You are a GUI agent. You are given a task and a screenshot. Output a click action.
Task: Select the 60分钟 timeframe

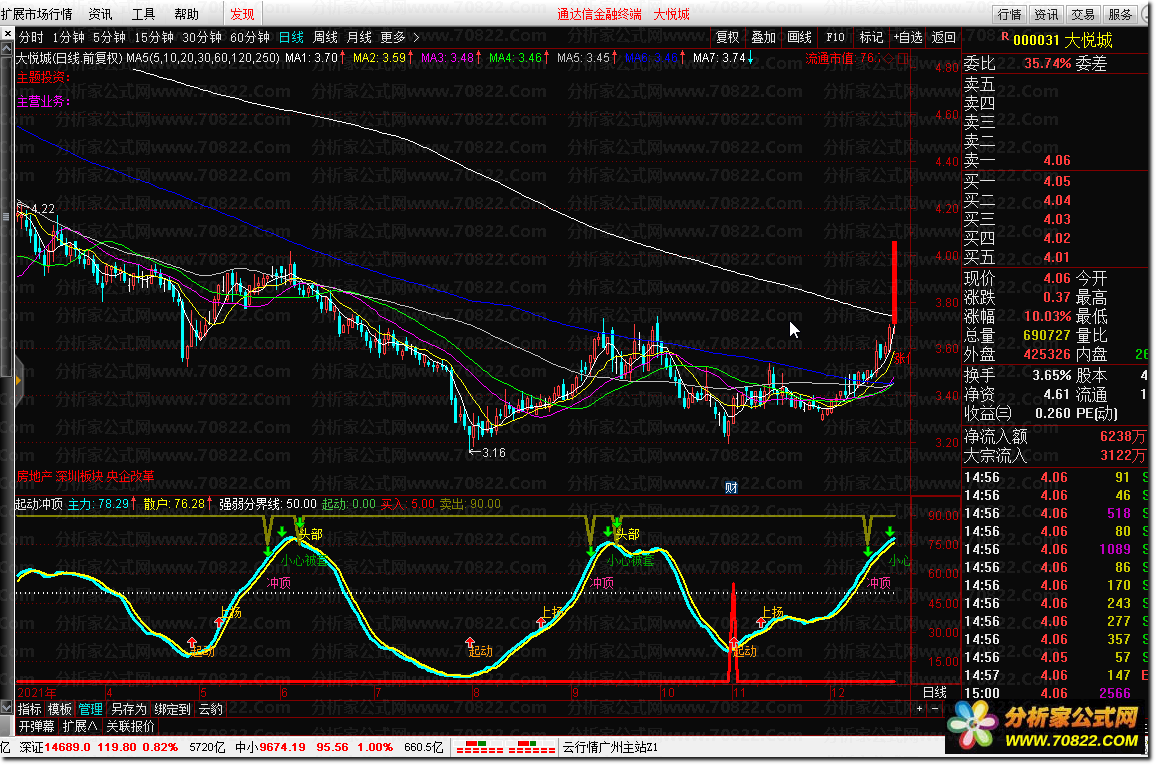point(249,37)
